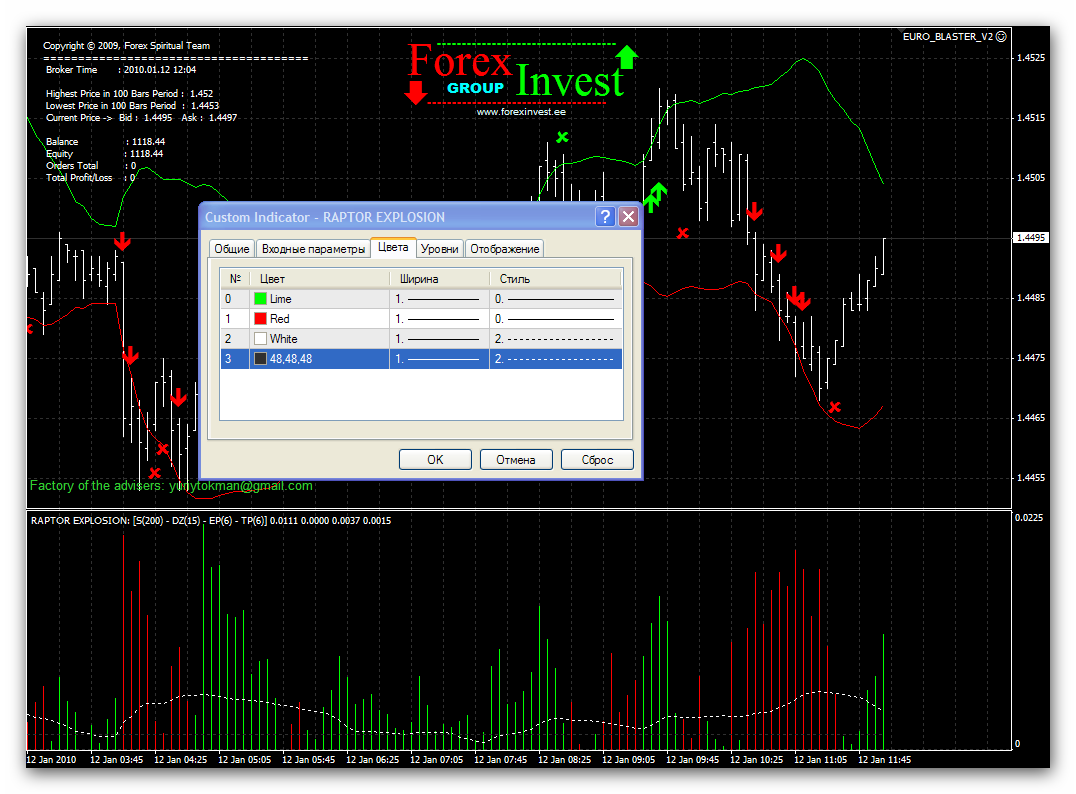1076x794 pixels.
Task: Click the Цвет column header
Action: pos(320,279)
